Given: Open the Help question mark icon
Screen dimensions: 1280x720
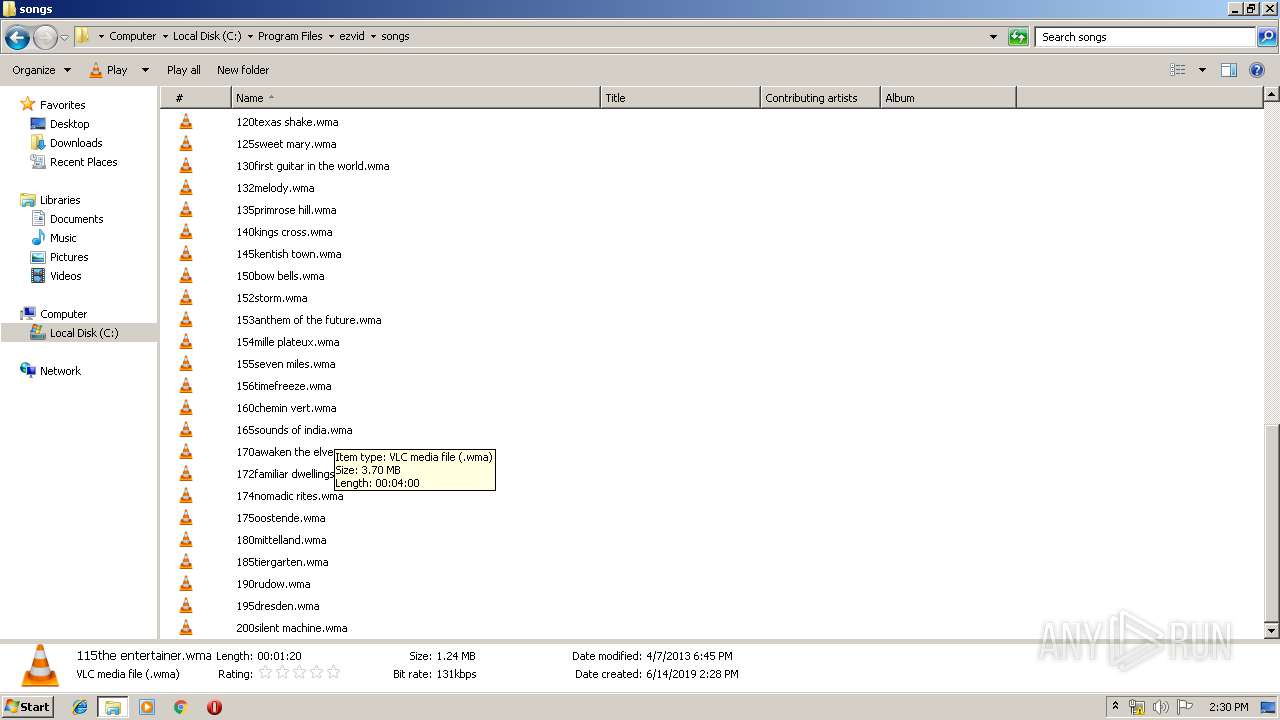Looking at the screenshot, I should tap(1257, 70).
